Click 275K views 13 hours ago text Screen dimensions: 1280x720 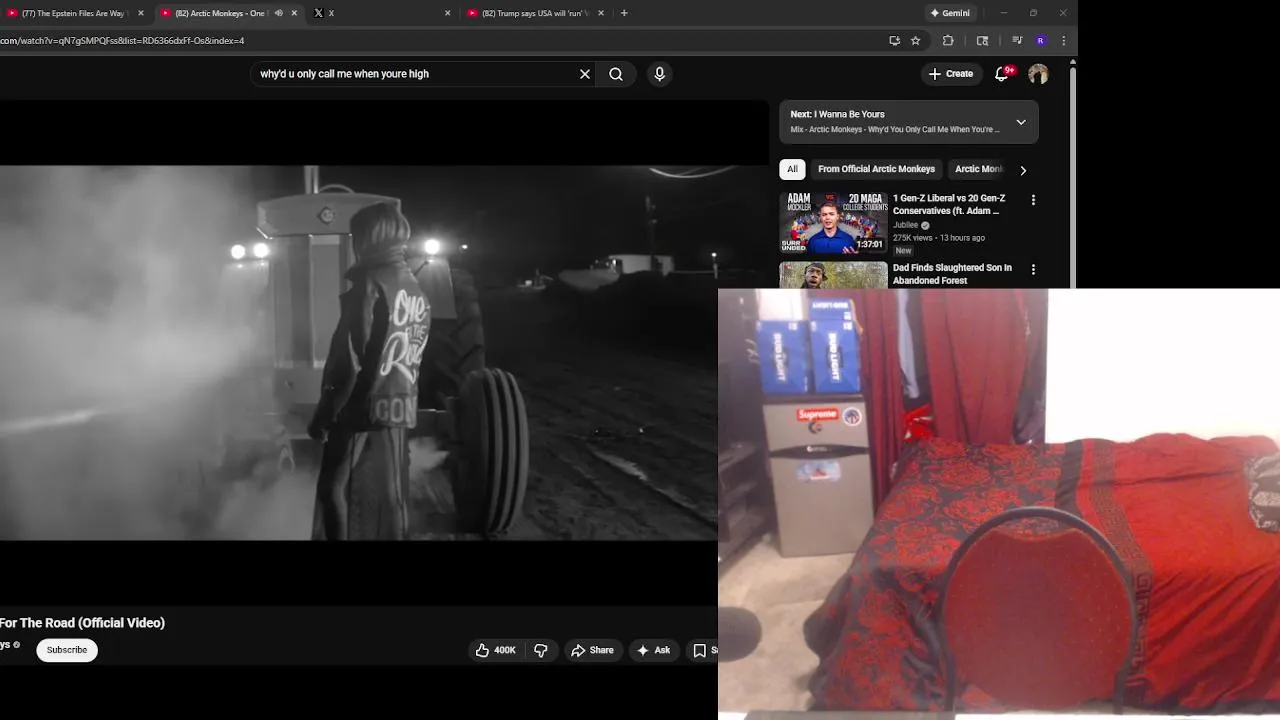pyautogui.click(x=939, y=238)
